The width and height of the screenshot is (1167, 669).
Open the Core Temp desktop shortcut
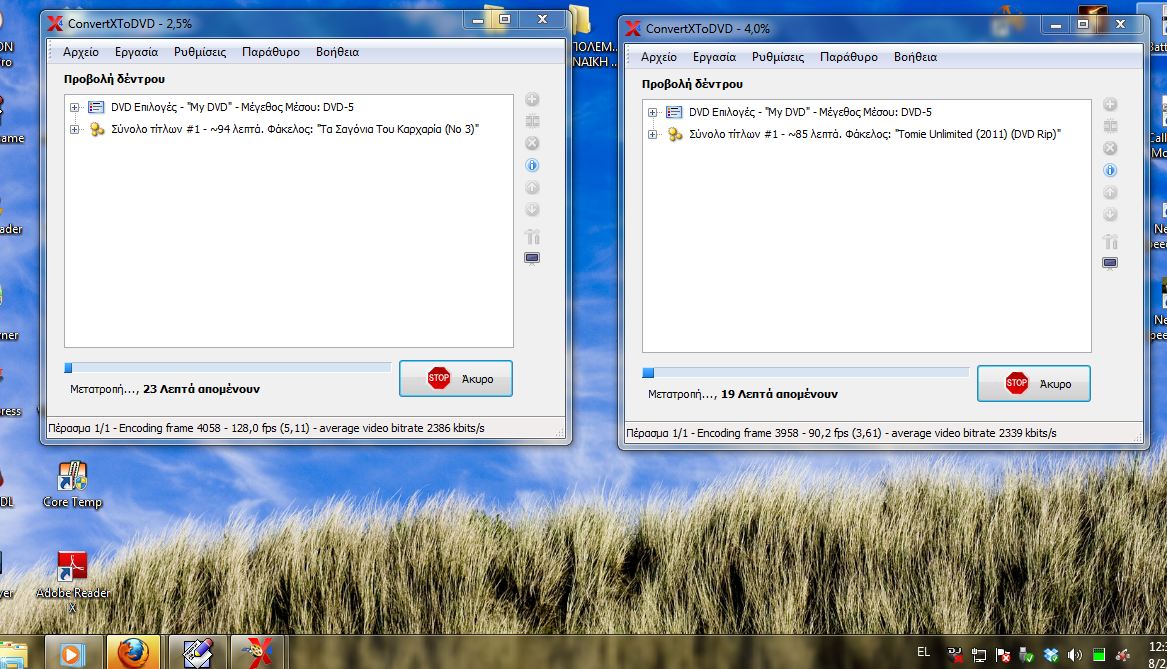(x=72, y=484)
